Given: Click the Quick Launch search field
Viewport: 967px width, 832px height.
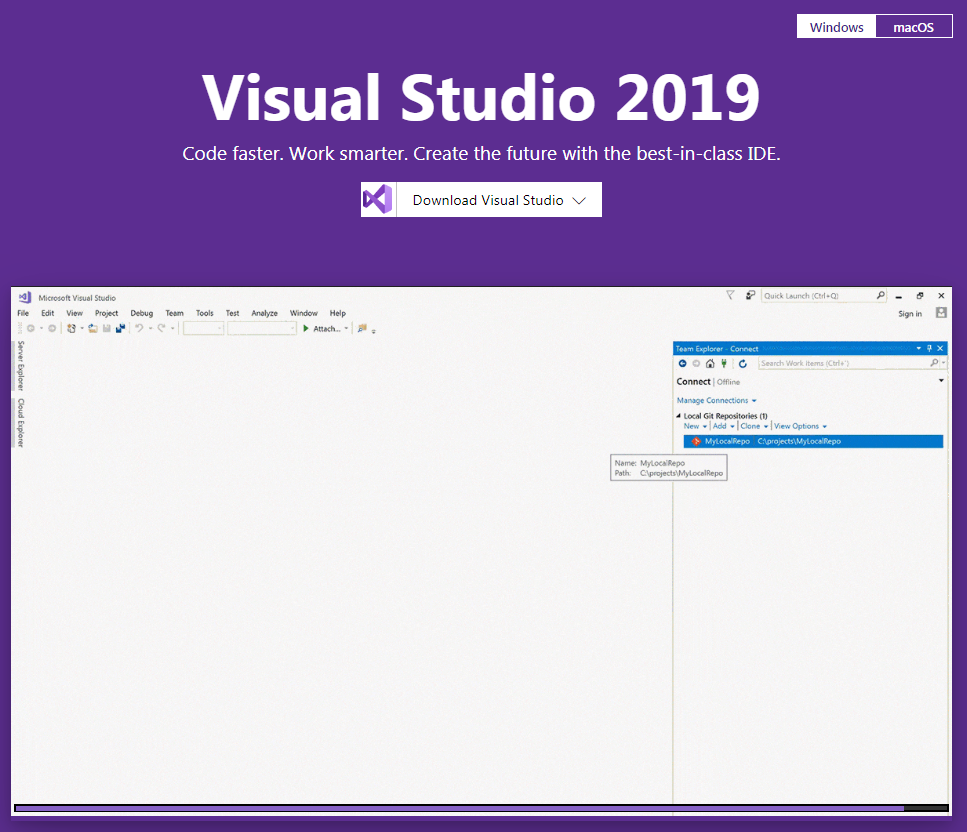Looking at the screenshot, I should pos(818,296).
